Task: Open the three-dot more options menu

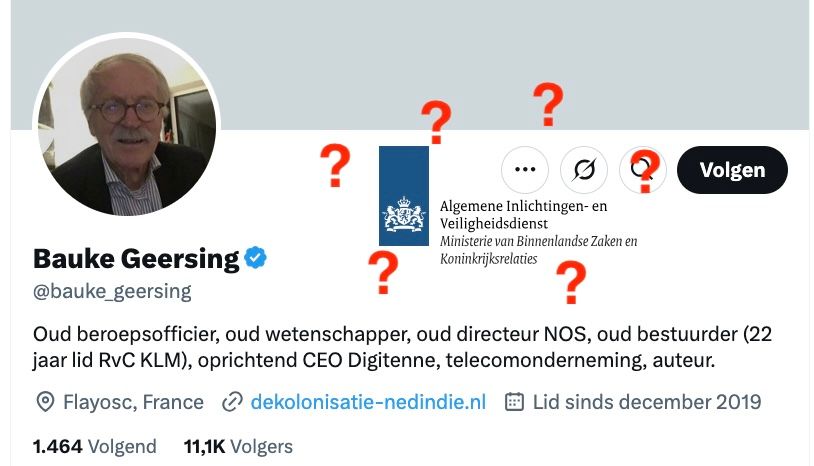Action: (525, 170)
